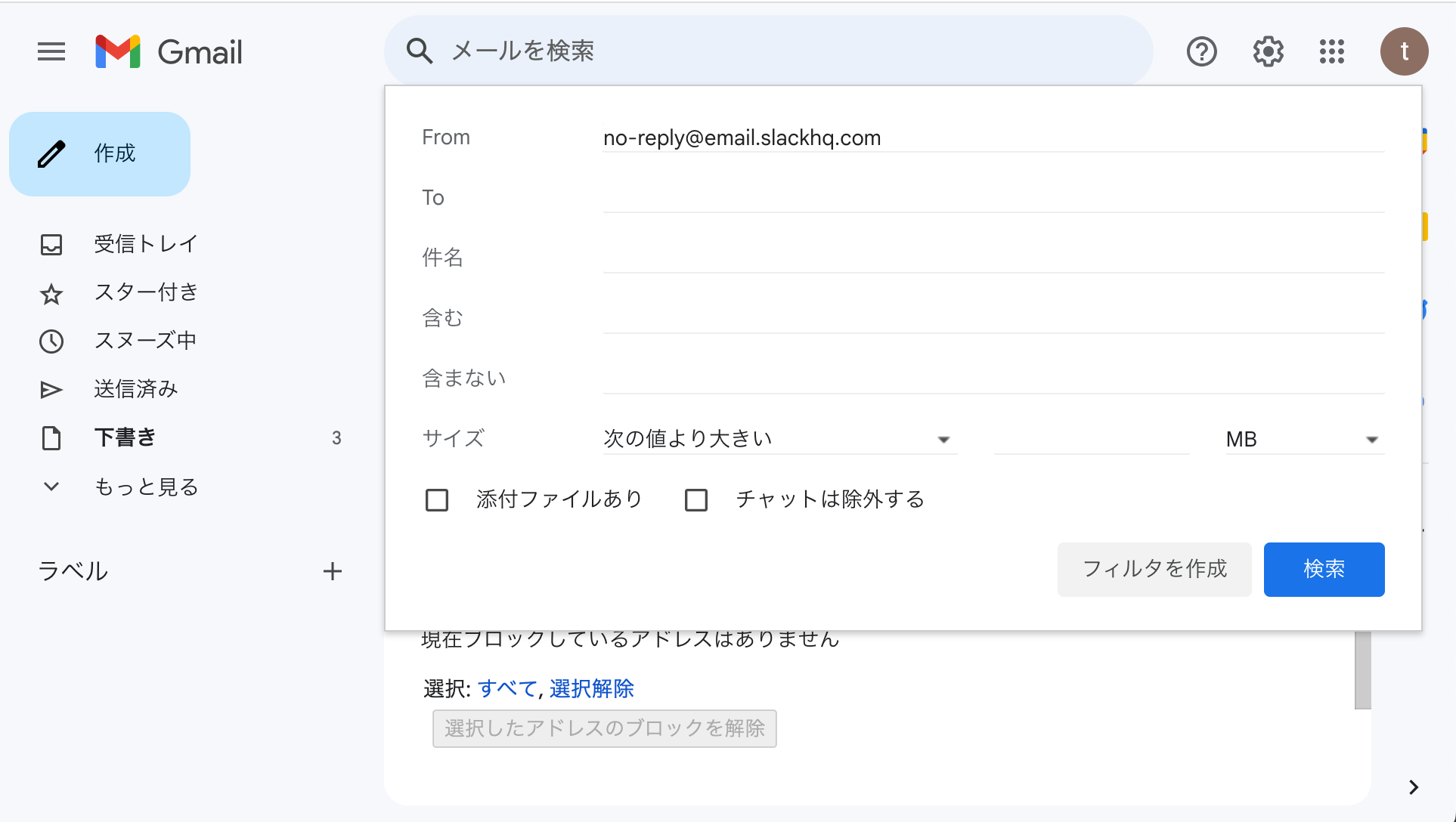The image size is (1456, 822).
Task: Open スター付き starred mail
Action: click(145, 292)
